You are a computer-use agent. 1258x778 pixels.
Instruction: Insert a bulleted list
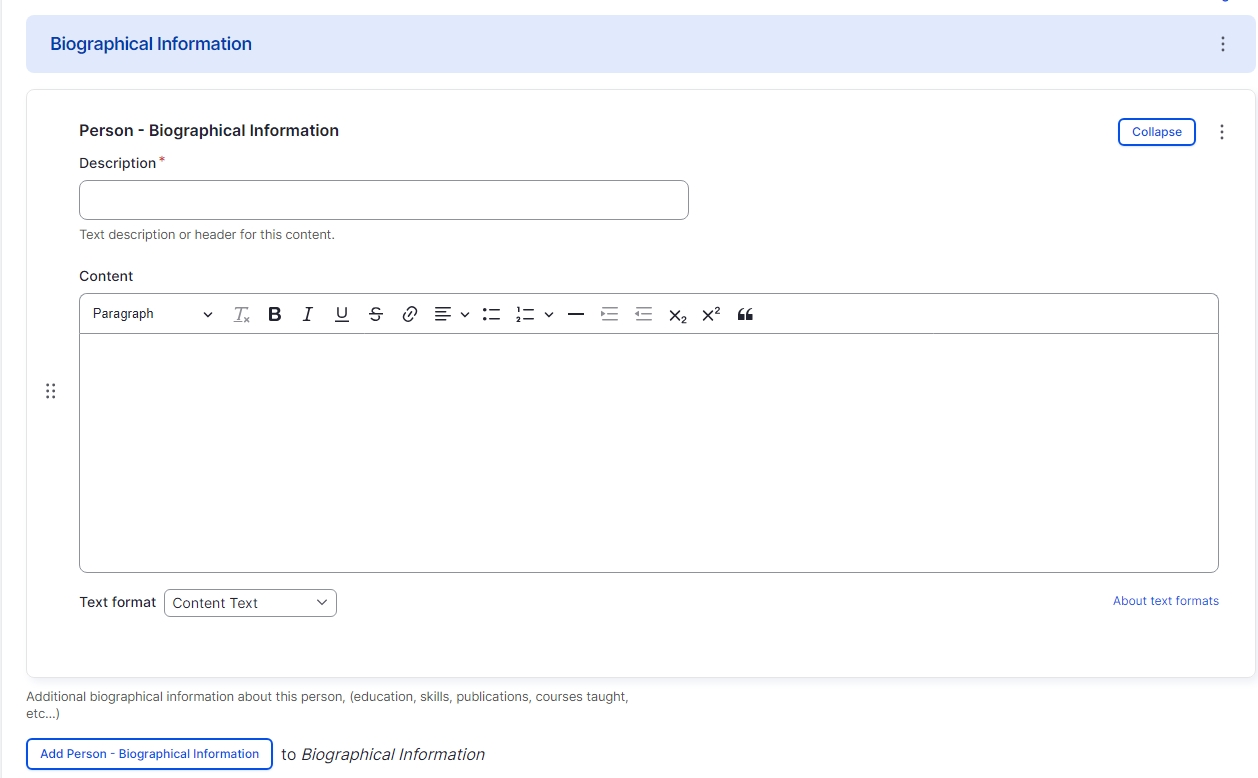[x=491, y=315]
